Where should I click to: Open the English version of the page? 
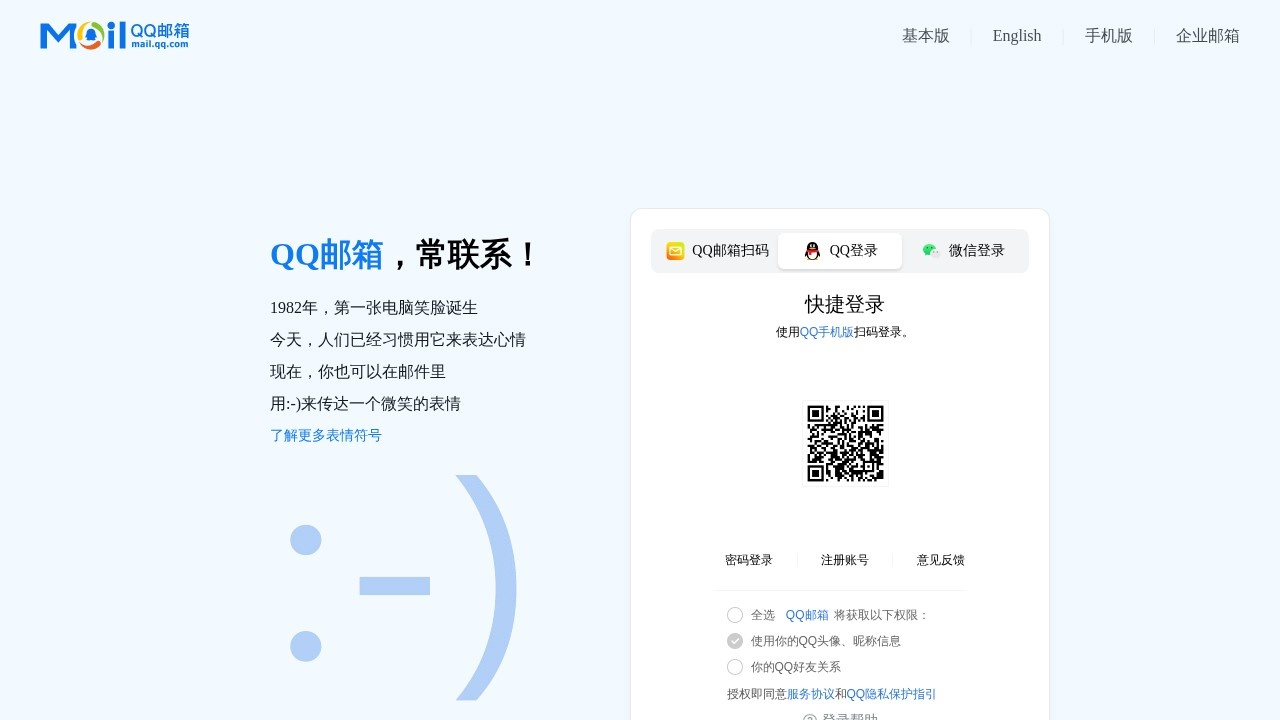point(1017,36)
